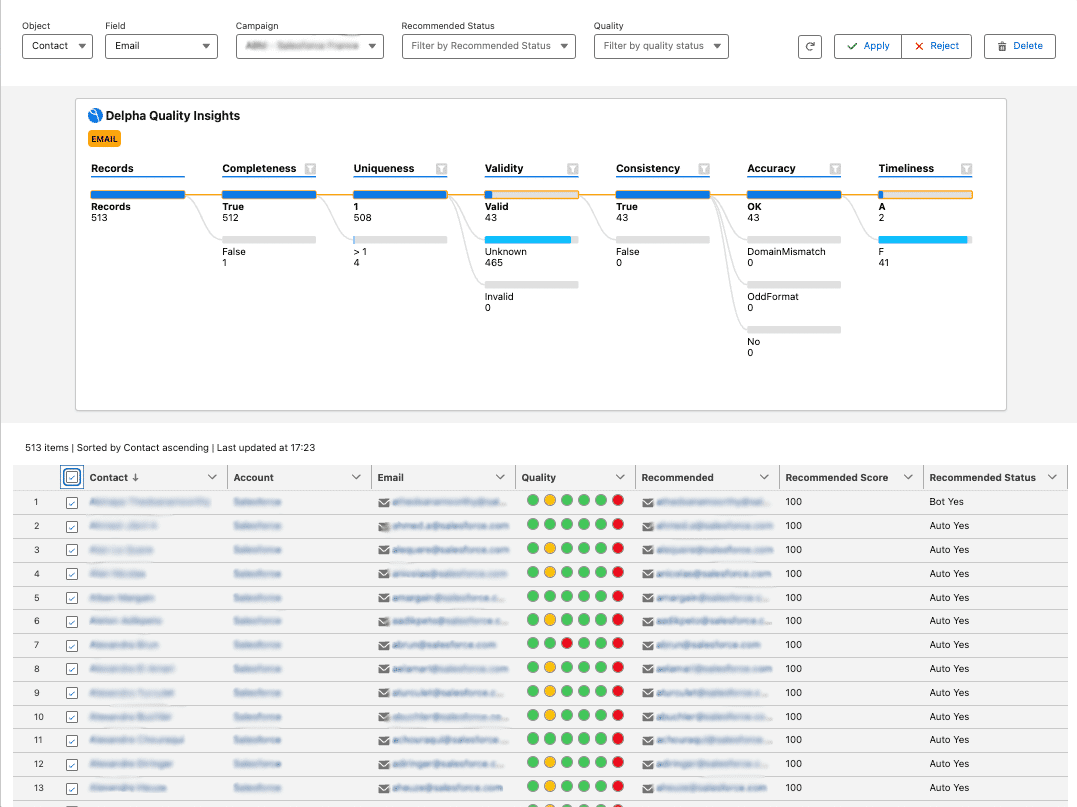The width and height of the screenshot is (1077, 807).
Task: Filter by Validity funnel icon
Action: [573, 169]
